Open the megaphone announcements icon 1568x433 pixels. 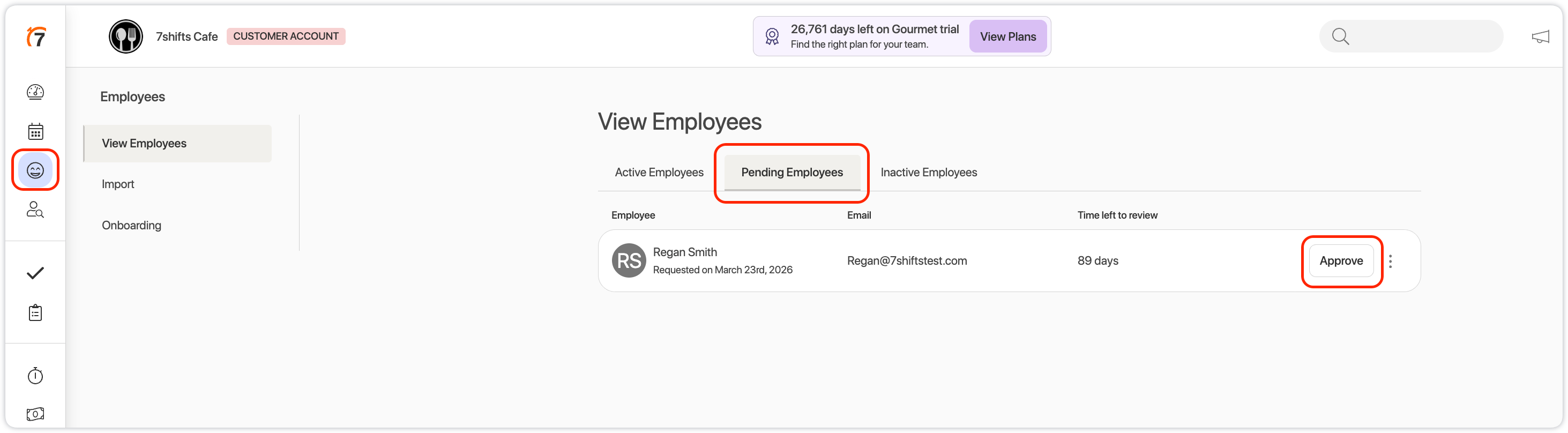tap(1540, 37)
